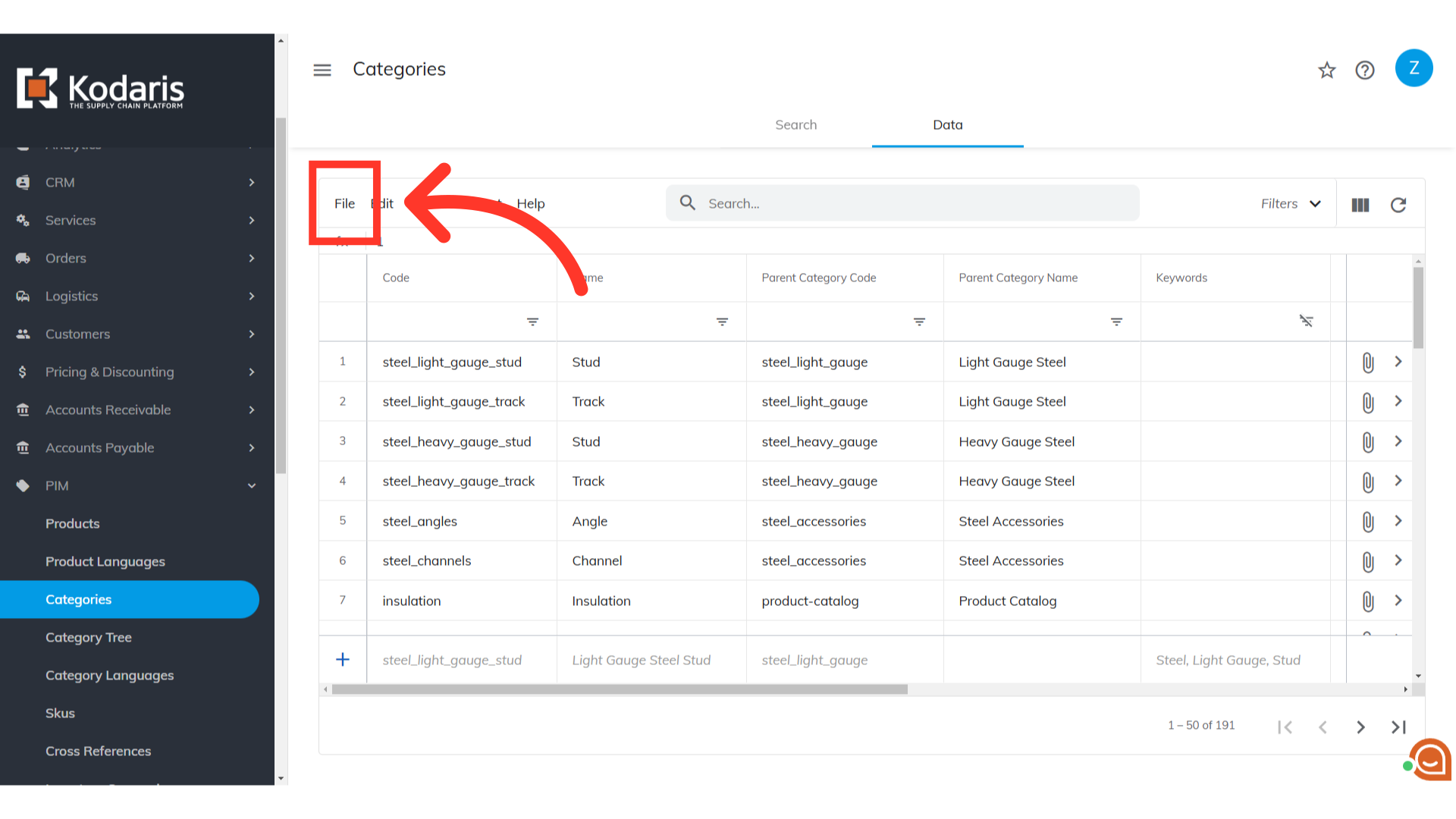Viewport: 1456px width, 819px height.
Task: Open the help question mark icon
Action: click(1365, 71)
